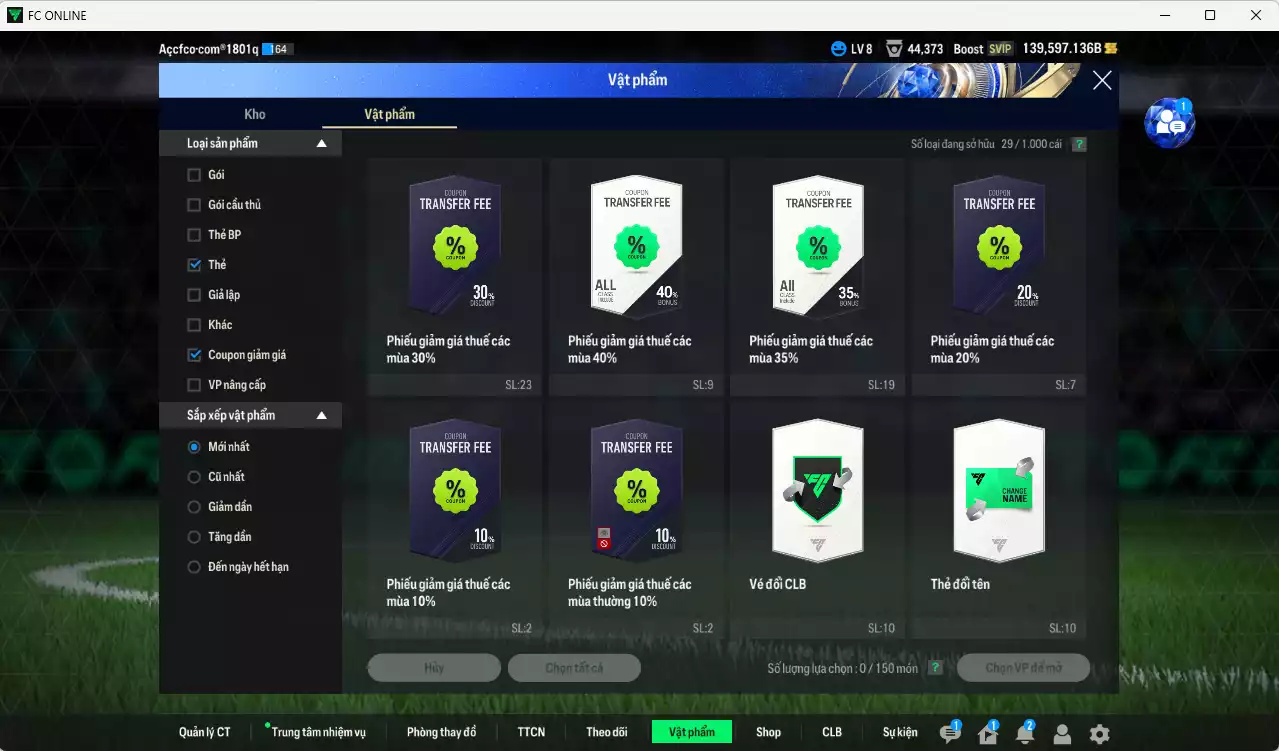
Task: Open the notifications bell icon
Action: [x=1024, y=732]
